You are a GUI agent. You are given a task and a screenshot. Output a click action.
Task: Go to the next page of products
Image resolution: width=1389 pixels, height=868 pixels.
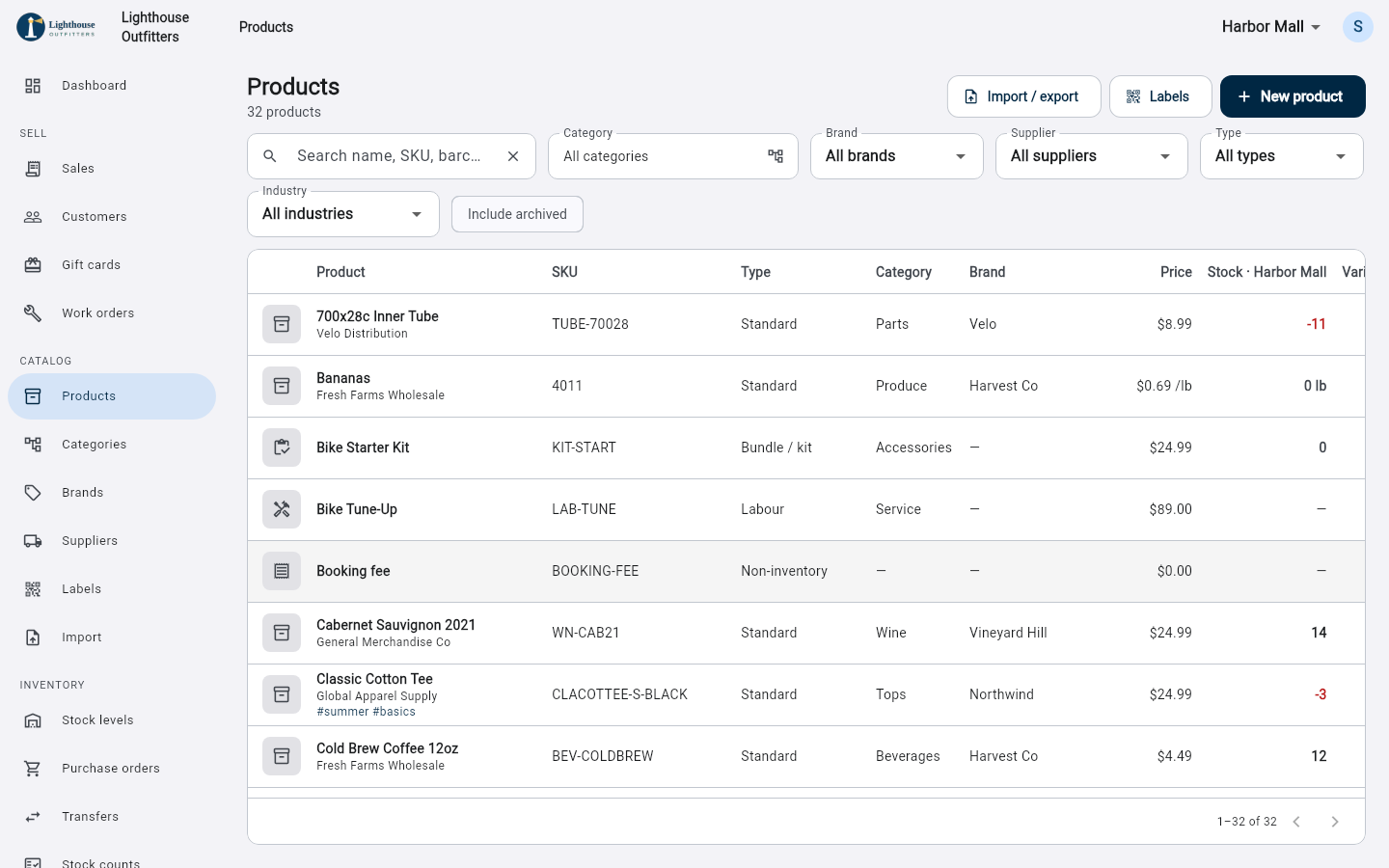pyautogui.click(x=1335, y=822)
